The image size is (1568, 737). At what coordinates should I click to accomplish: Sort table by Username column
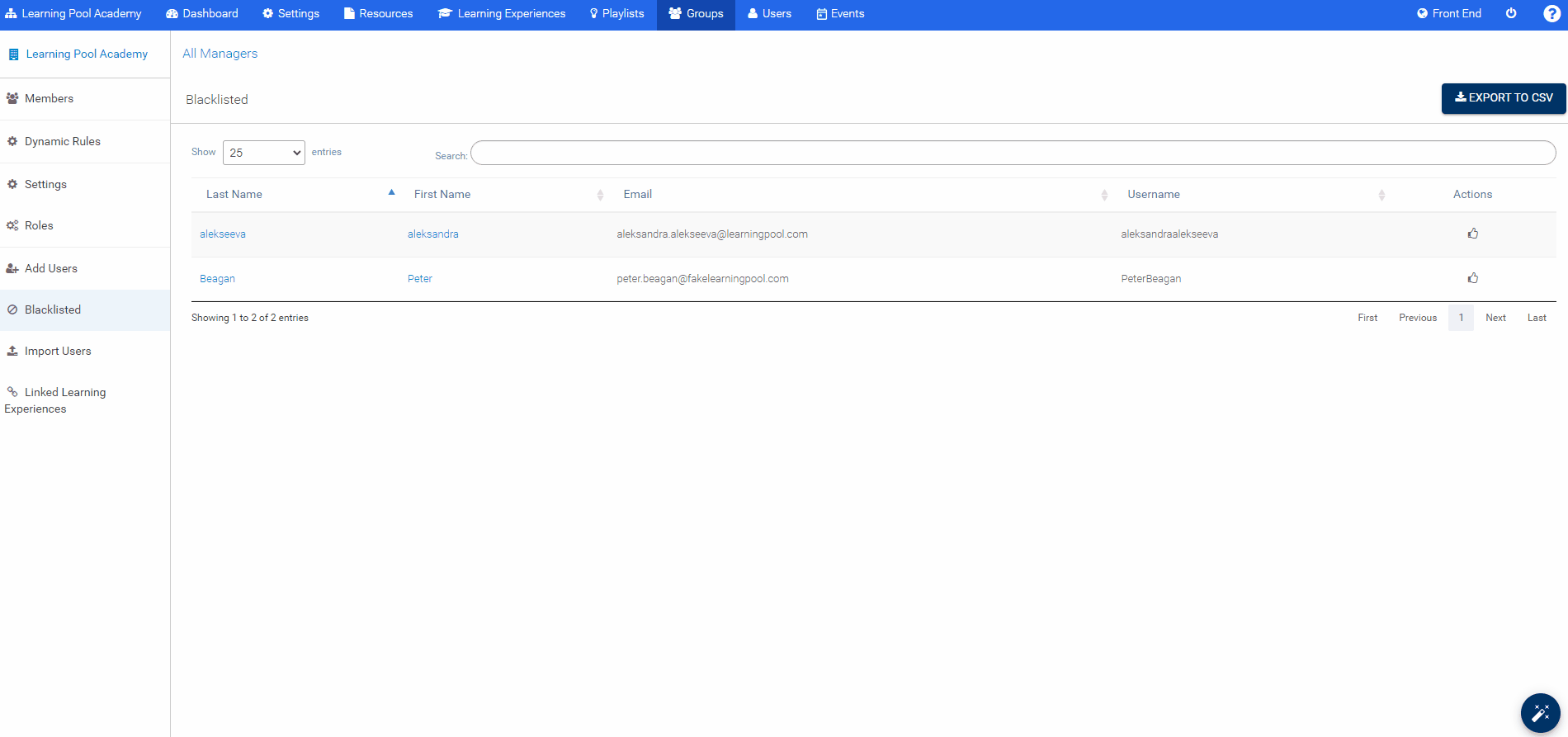coord(1154,194)
